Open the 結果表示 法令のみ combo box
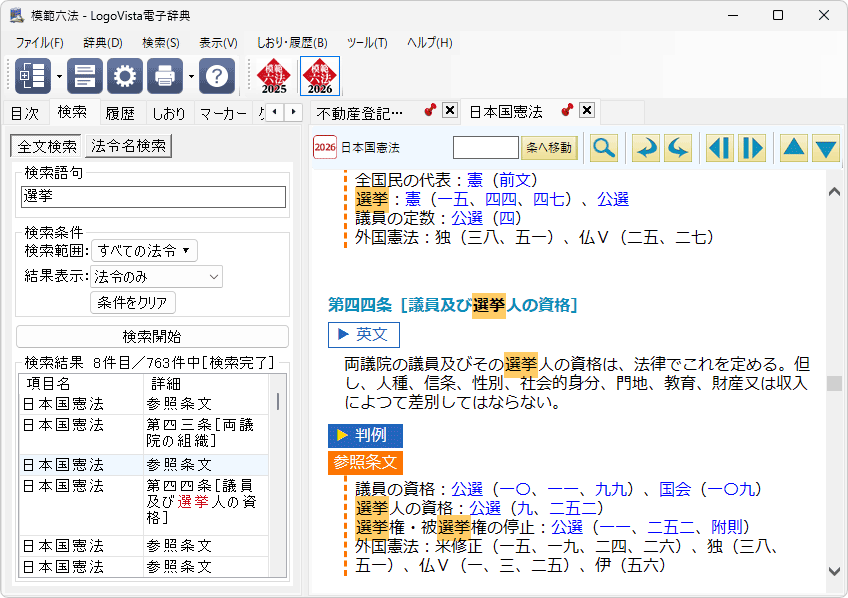The height and width of the screenshot is (598, 848). (157, 277)
